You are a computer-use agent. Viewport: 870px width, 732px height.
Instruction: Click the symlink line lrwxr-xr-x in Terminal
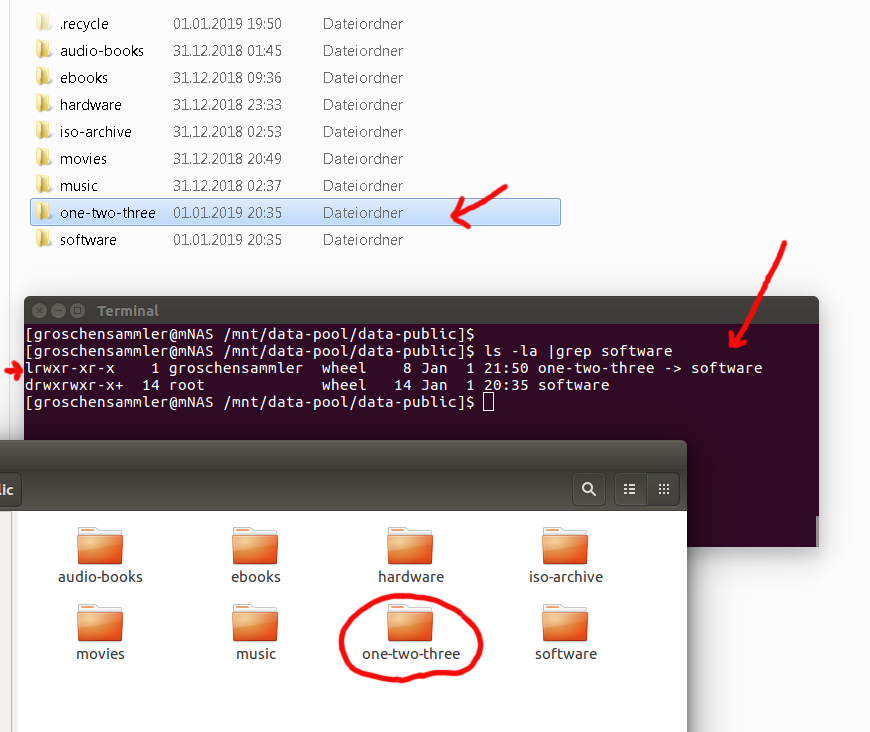pos(394,368)
